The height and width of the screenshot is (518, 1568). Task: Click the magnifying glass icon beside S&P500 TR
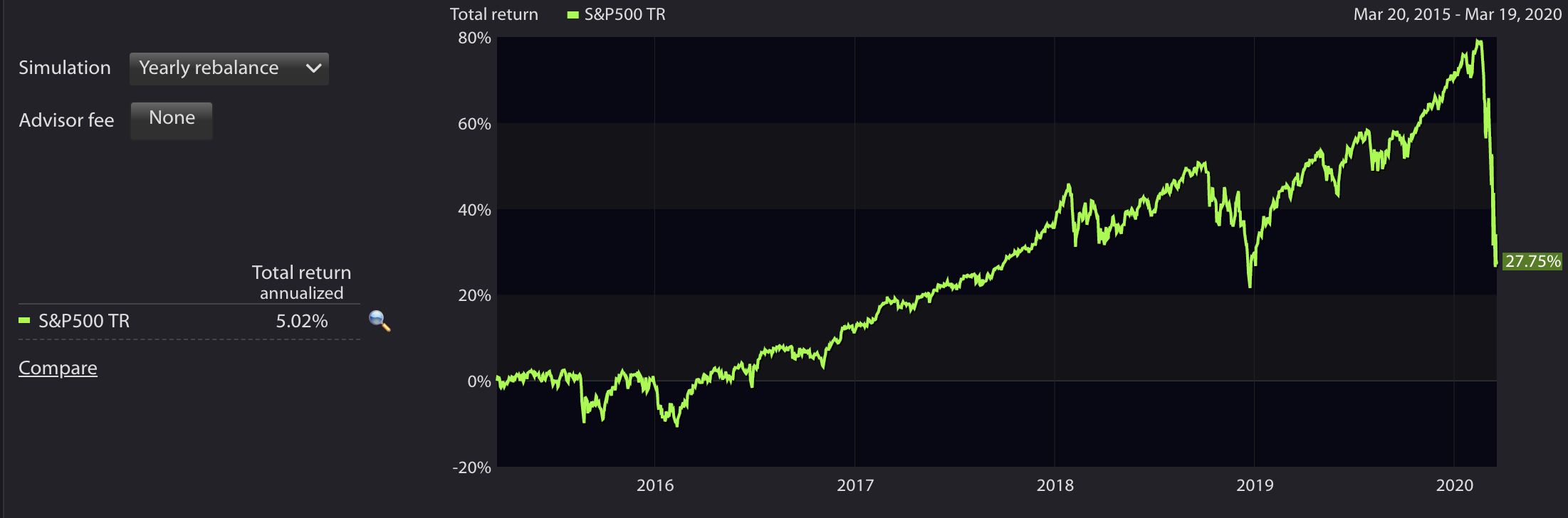click(x=379, y=321)
